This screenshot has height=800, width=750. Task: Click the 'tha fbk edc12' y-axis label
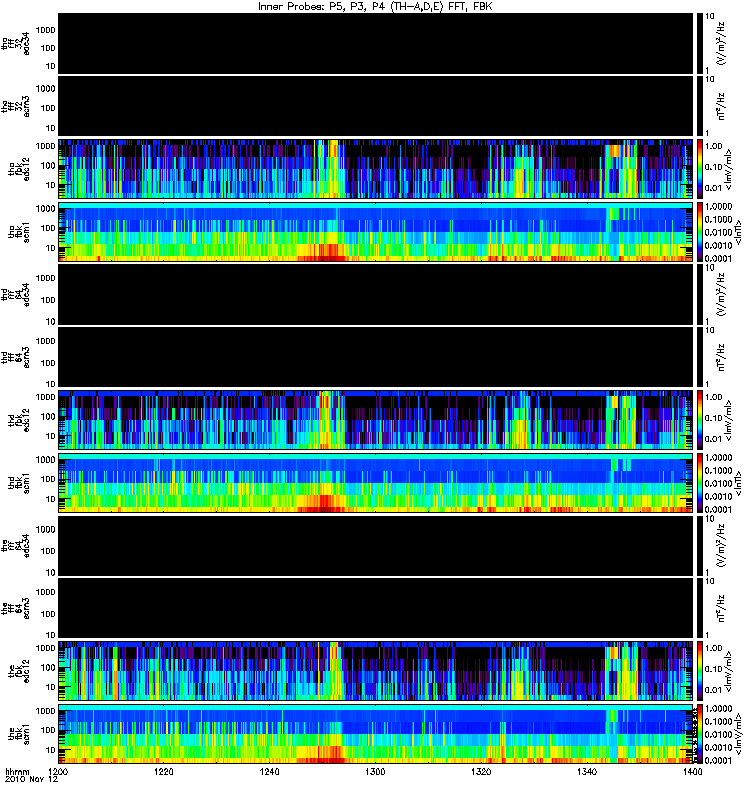19,167
